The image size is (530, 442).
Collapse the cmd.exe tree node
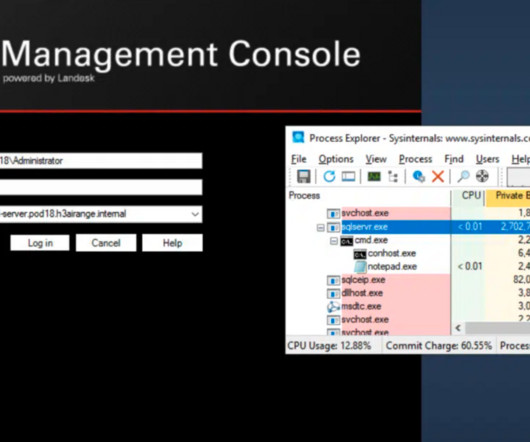pos(334,241)
